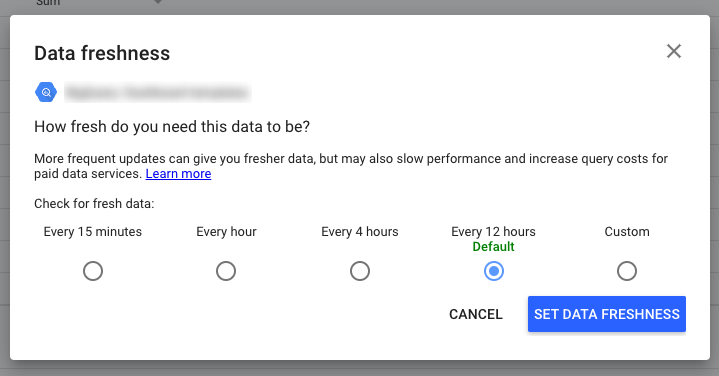
Task: Click the blue BigQuery data source icon
Action: [x=46, y=92]
